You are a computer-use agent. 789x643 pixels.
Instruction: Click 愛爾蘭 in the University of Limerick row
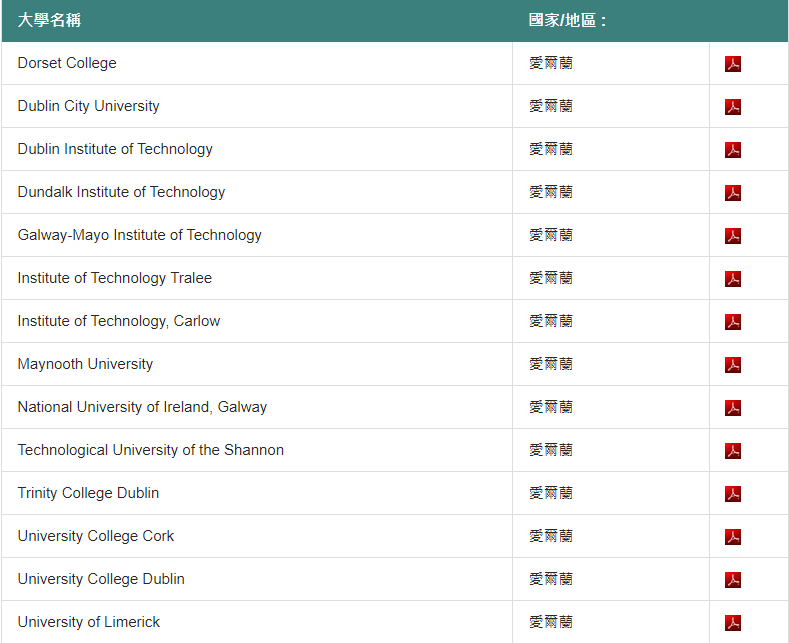tap(551, 622)
